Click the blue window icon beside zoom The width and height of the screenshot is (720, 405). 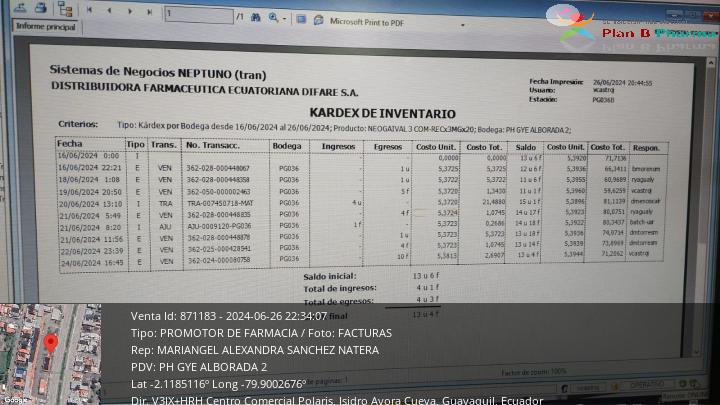click(x=301, y=19)
